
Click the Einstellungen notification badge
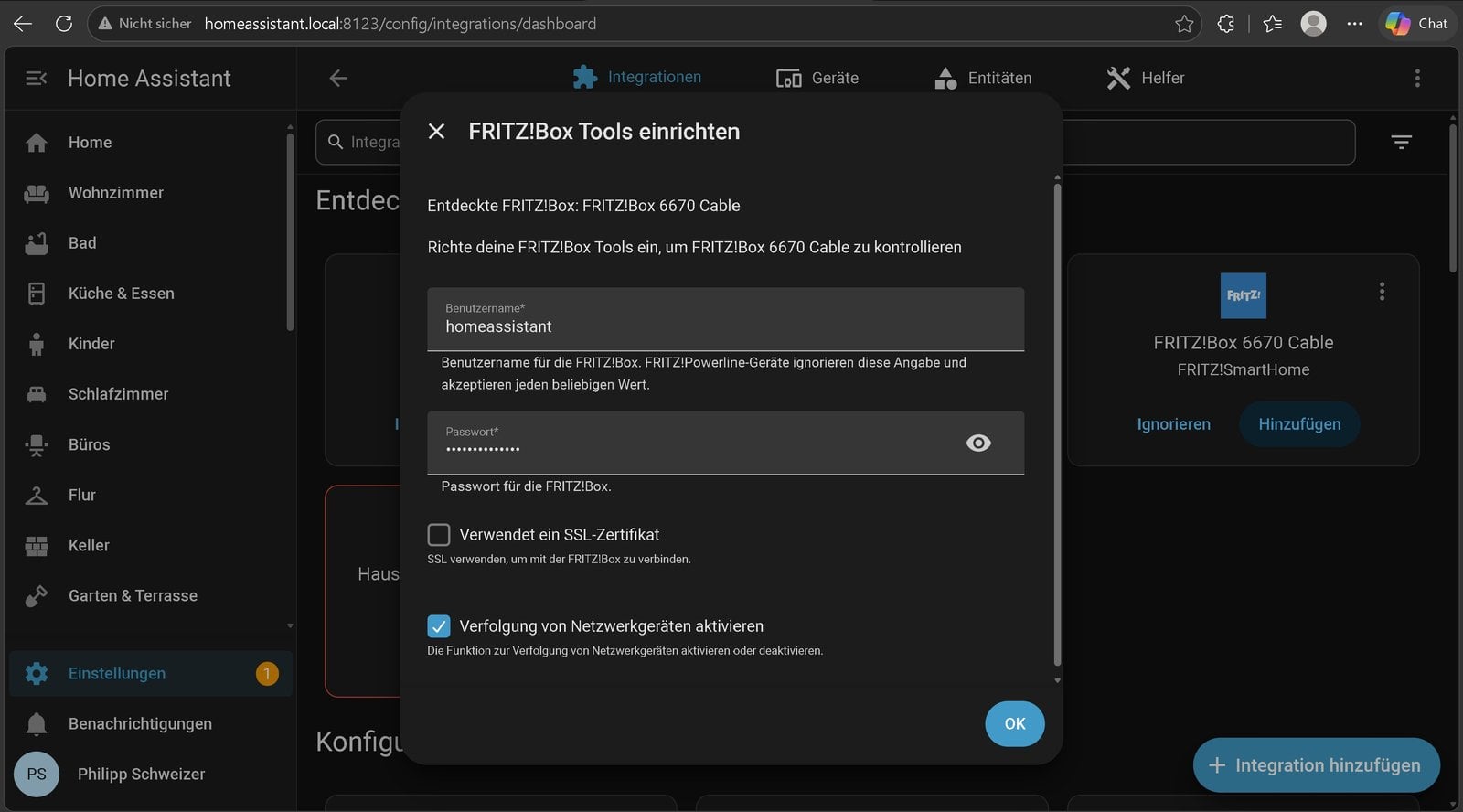267,674
